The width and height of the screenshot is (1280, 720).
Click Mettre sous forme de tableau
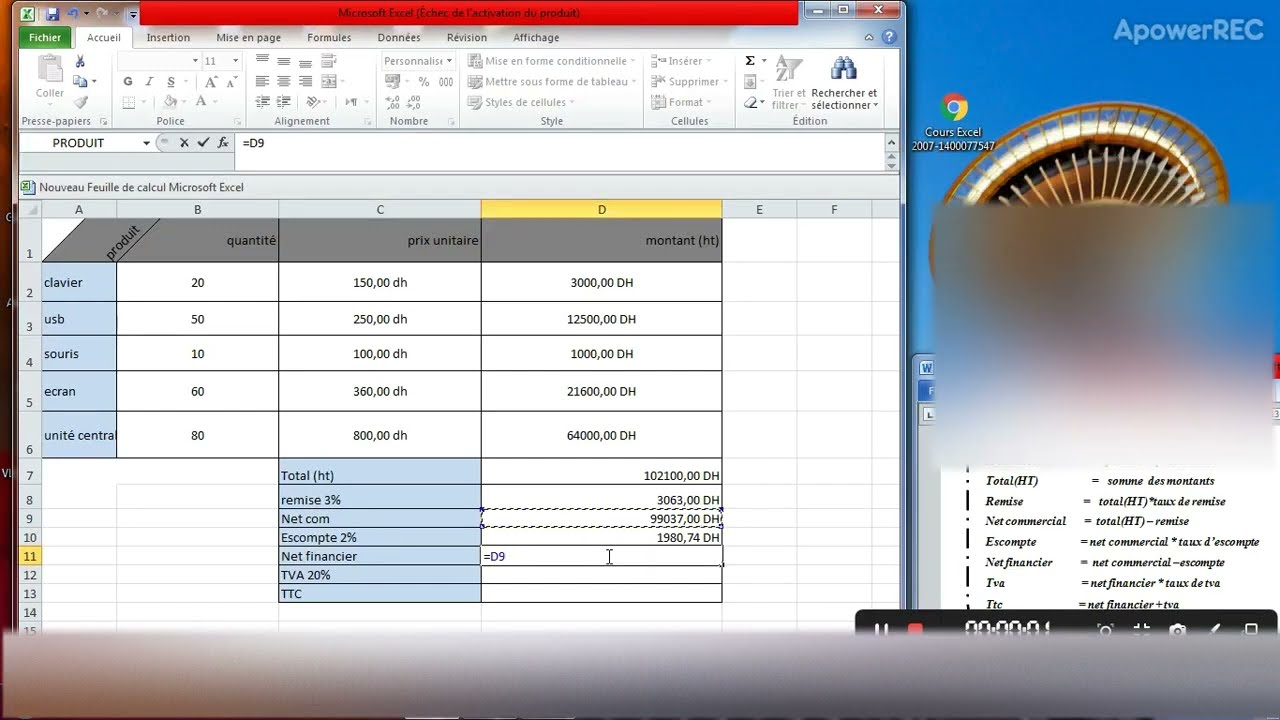tap(551, 82)
